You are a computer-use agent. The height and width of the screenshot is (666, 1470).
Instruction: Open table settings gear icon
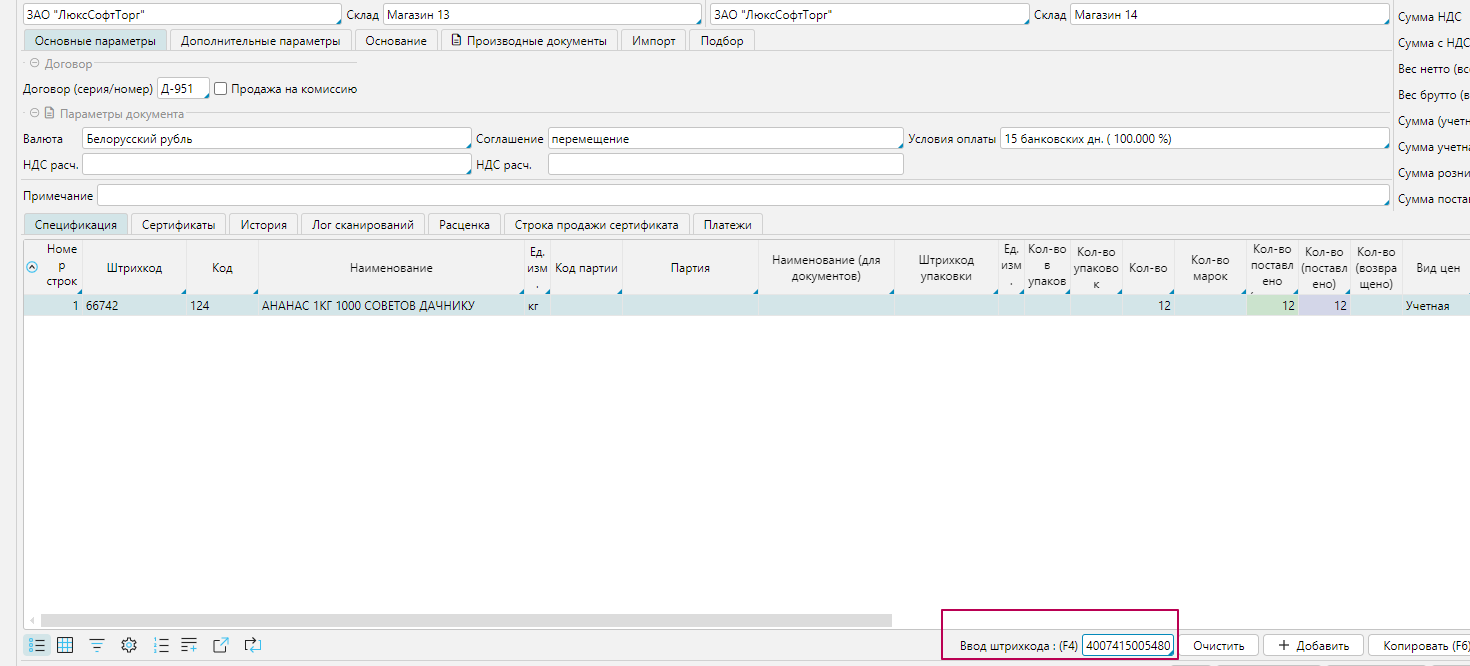(128, 645)
